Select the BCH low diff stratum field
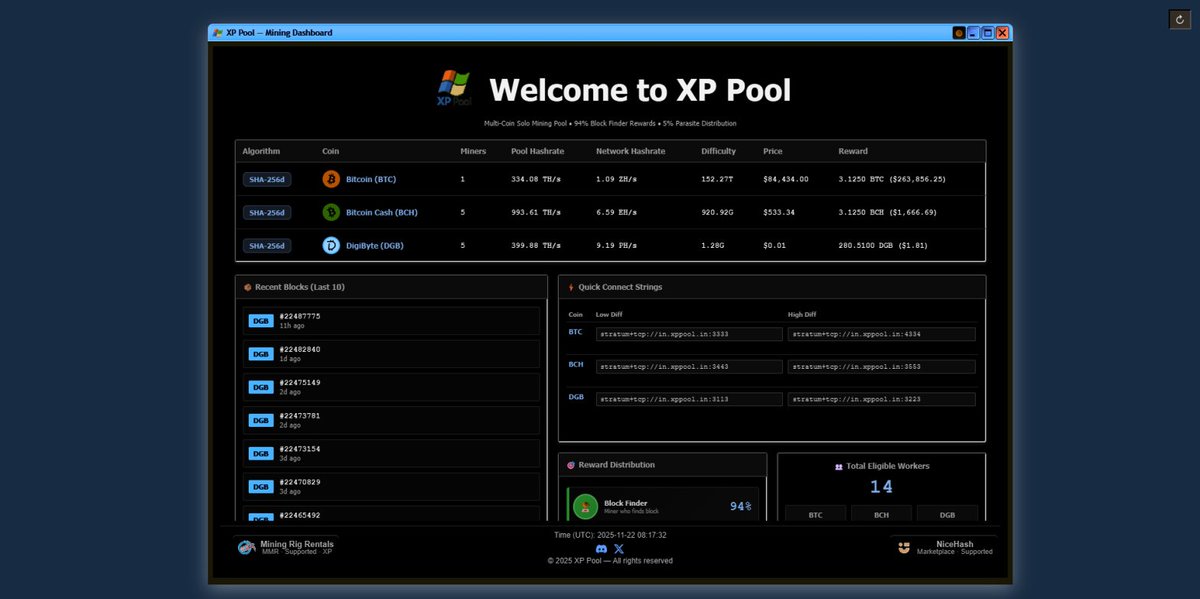The width and height of the screenshot is (1200, 599). click(x=689, y=367)
